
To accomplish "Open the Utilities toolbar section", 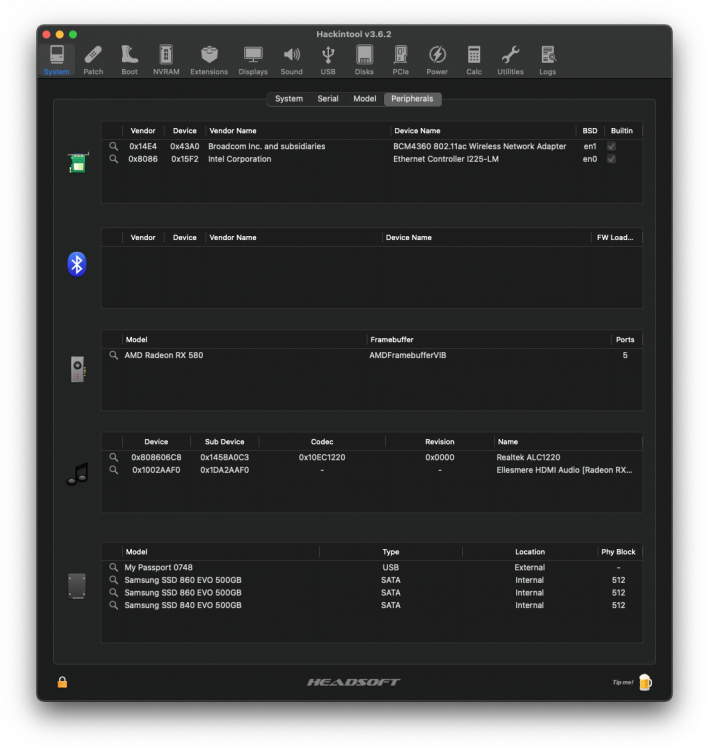I will (x=510, y=60).
